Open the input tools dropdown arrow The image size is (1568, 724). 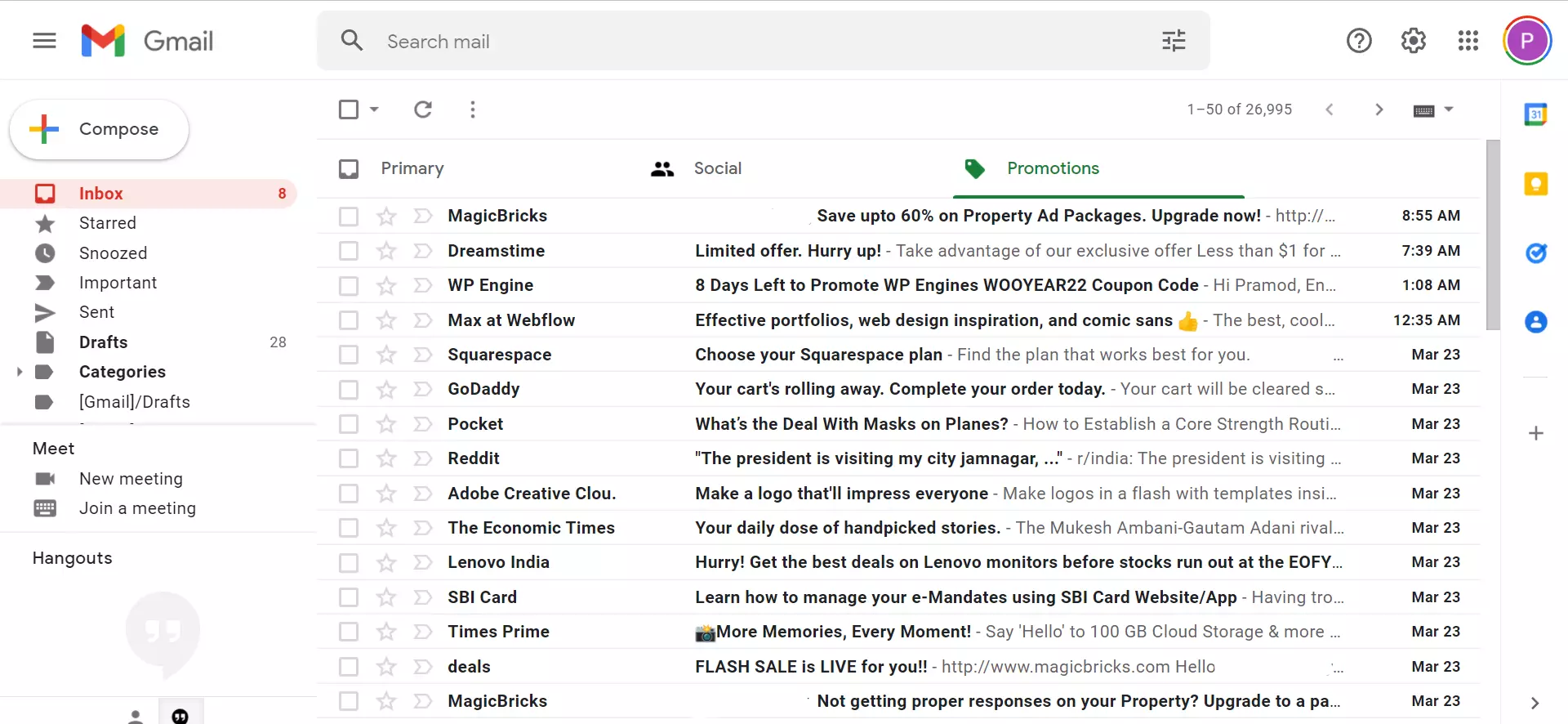click(1449, 109)
